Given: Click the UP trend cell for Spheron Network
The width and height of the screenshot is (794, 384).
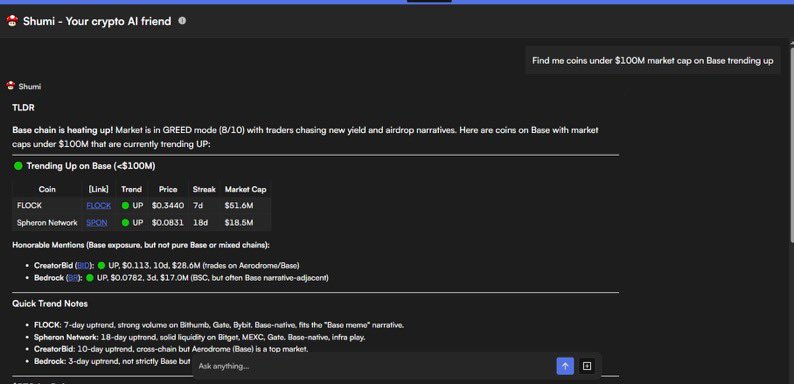Looking at the screenshot, I should [x=132, y=222].
